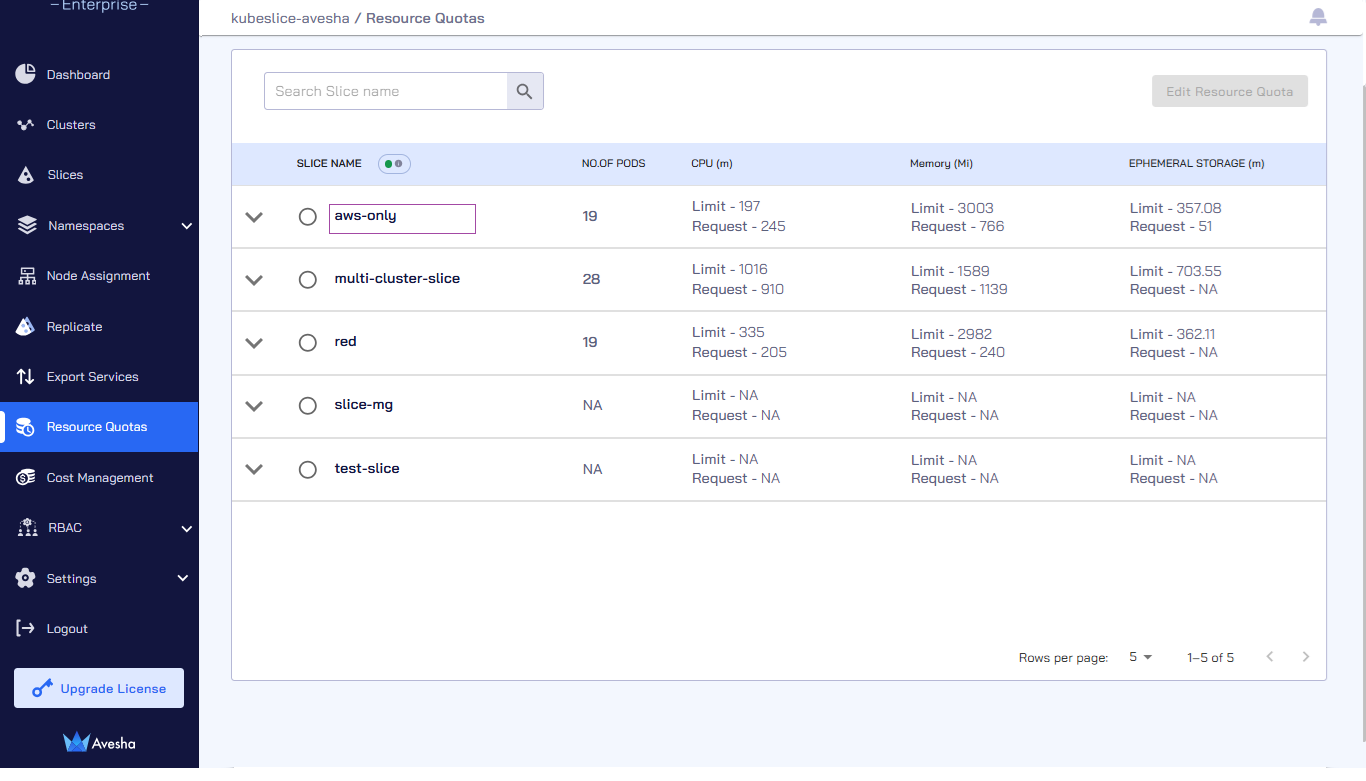Viewport: 1366px width, 781px height.
Task: Select the multi-cluster-slice radio button
Action: tap(308, 280)
